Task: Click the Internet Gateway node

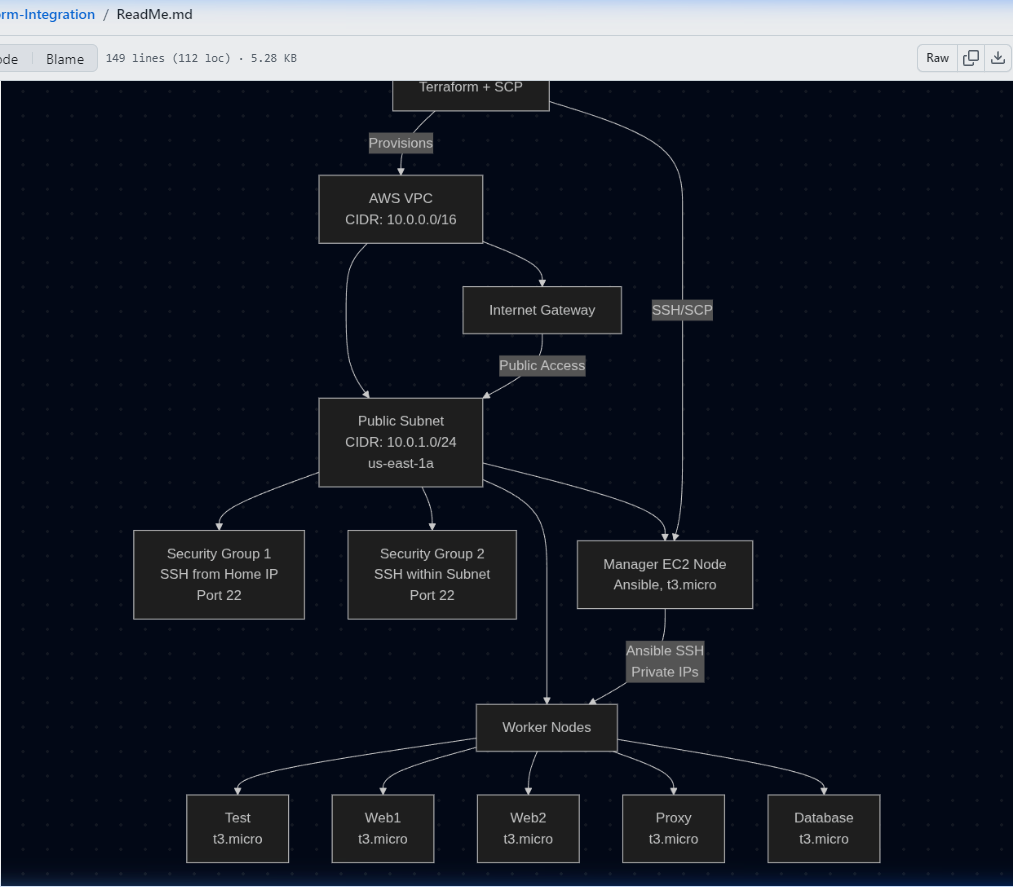Action: [x=541, y=310]
